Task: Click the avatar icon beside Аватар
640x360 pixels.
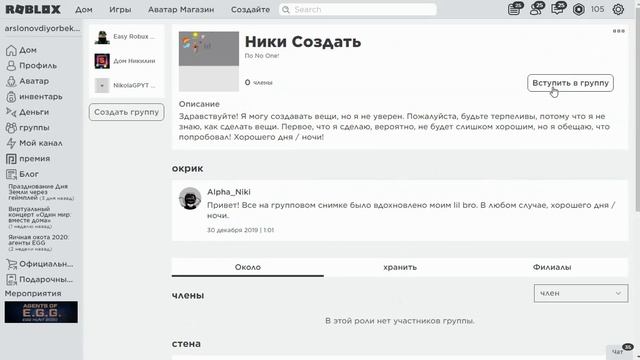Action: 11,81
